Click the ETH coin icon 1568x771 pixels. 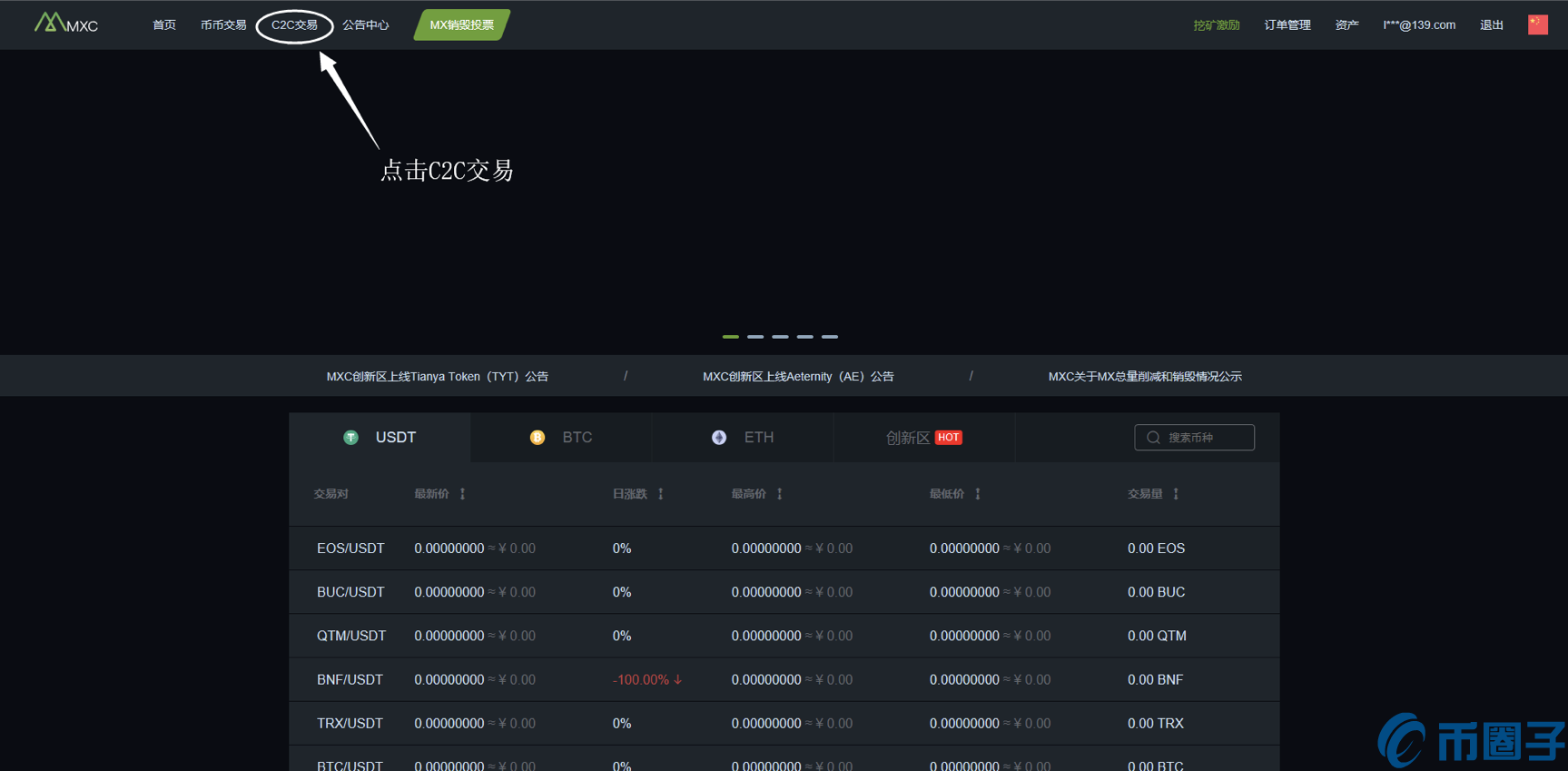719,438
